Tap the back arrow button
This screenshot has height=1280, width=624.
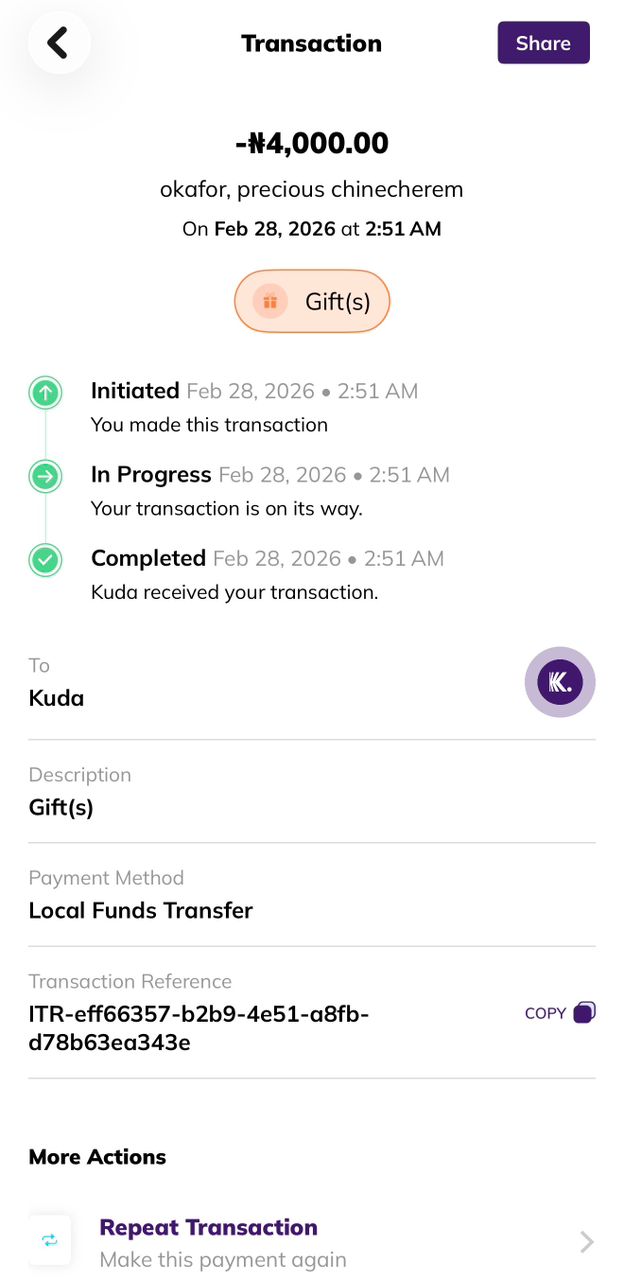(x=58, y=43)
